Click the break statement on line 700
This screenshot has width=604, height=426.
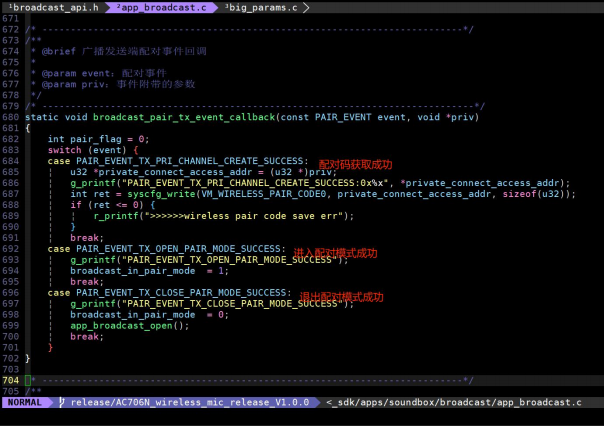[x=87, y=337]
